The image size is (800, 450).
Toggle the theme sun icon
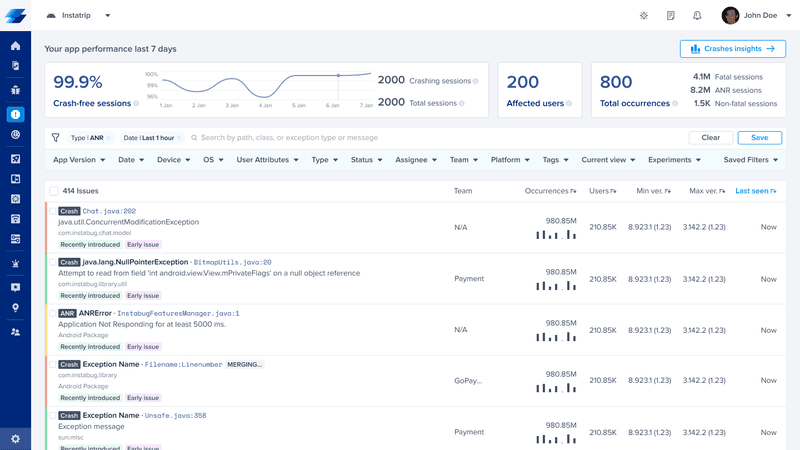pyautogui.click(x=643, y=16)
